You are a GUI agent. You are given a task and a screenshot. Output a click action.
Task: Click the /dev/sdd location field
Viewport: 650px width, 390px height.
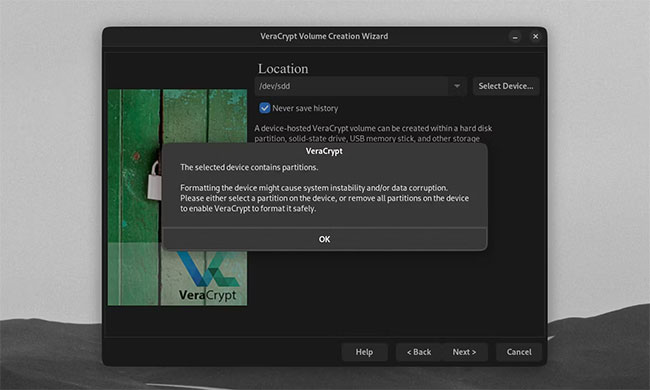pyautogui.click(x=352, y=86)
